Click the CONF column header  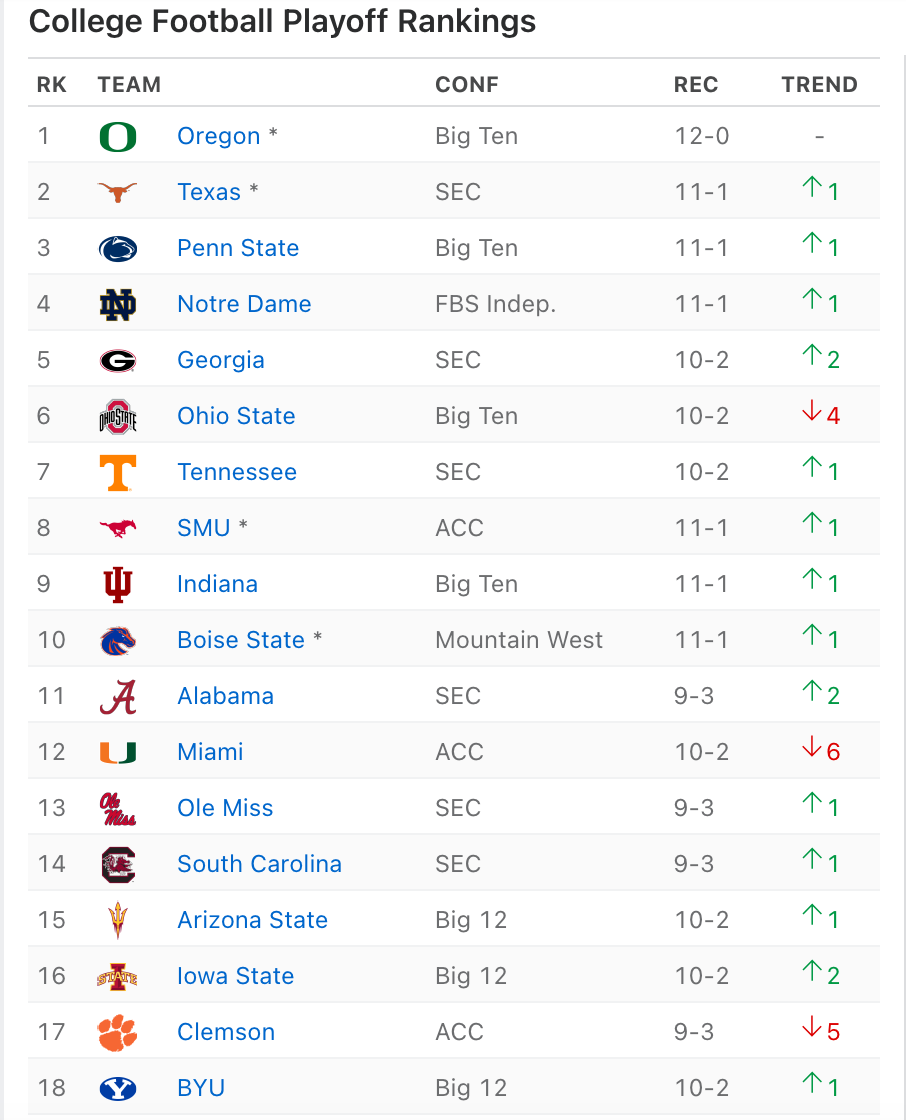click(x=467, y=84)
